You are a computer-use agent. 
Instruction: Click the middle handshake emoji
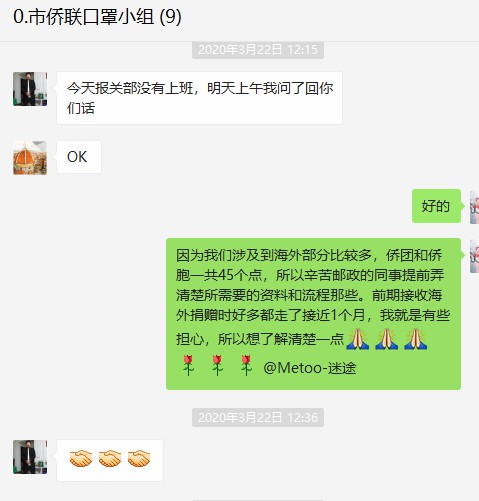(110, 459)
